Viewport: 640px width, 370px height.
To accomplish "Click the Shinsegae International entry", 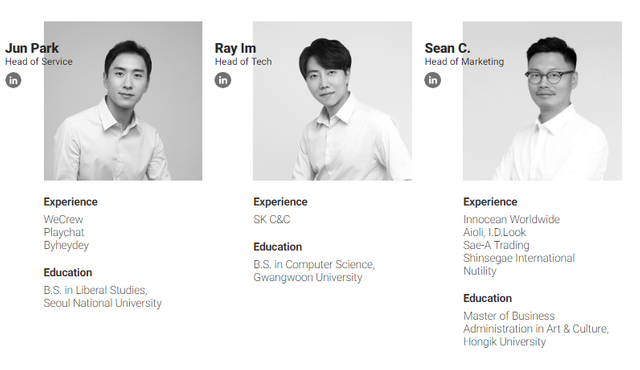I will coord(519,258).
